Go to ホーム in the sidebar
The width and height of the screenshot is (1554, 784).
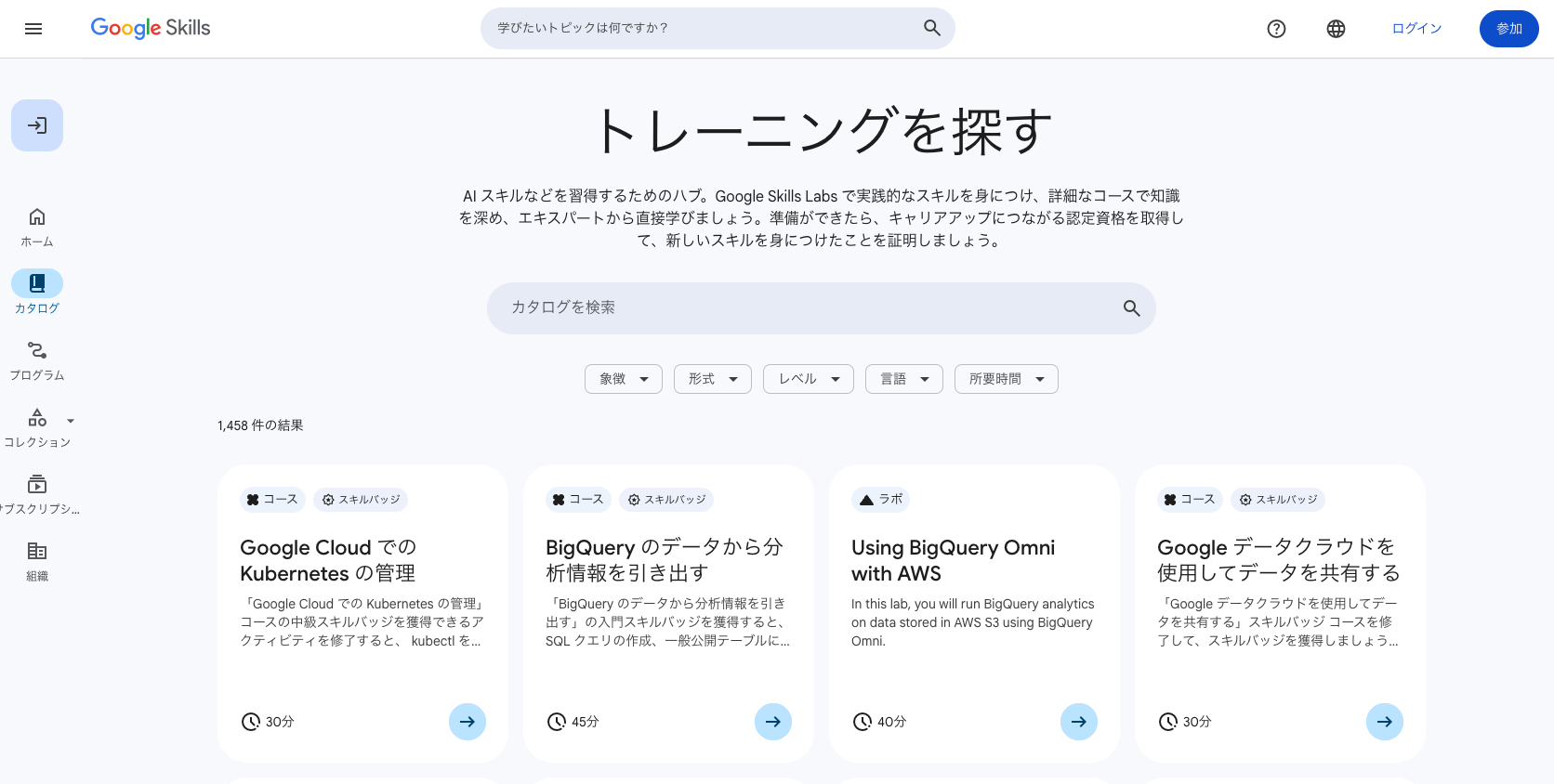pyautogui.click(x=37, y=228)
